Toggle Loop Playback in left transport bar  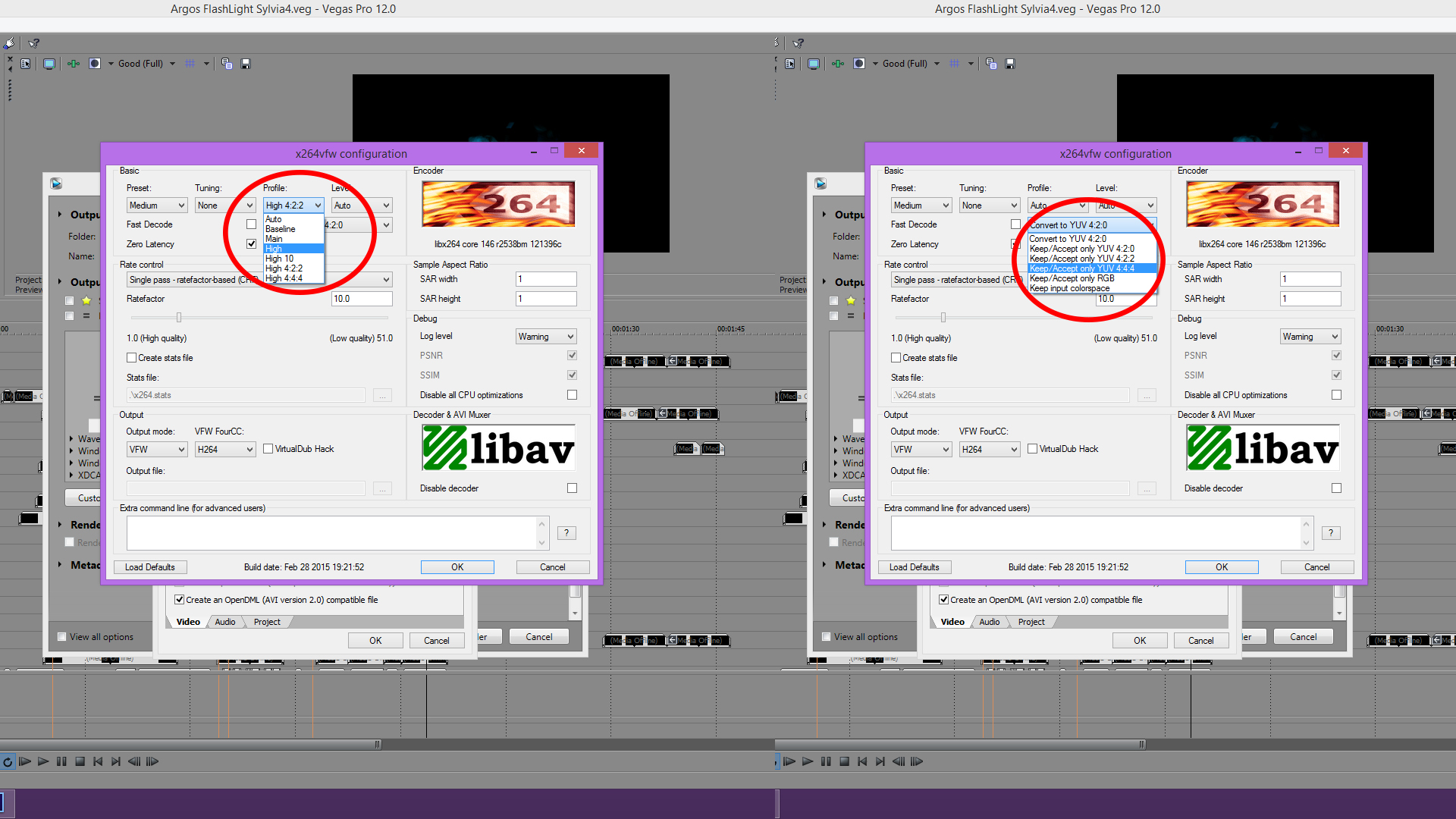[8, 761]
